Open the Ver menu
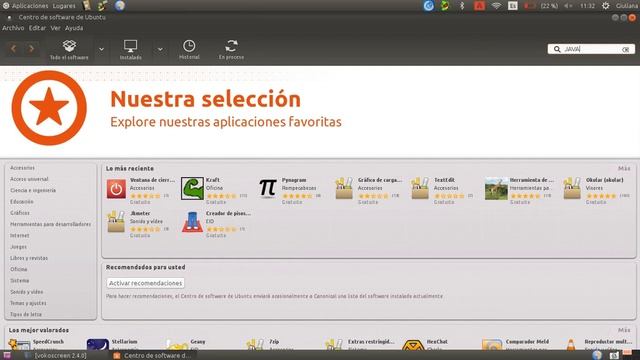 click(56, 28)
